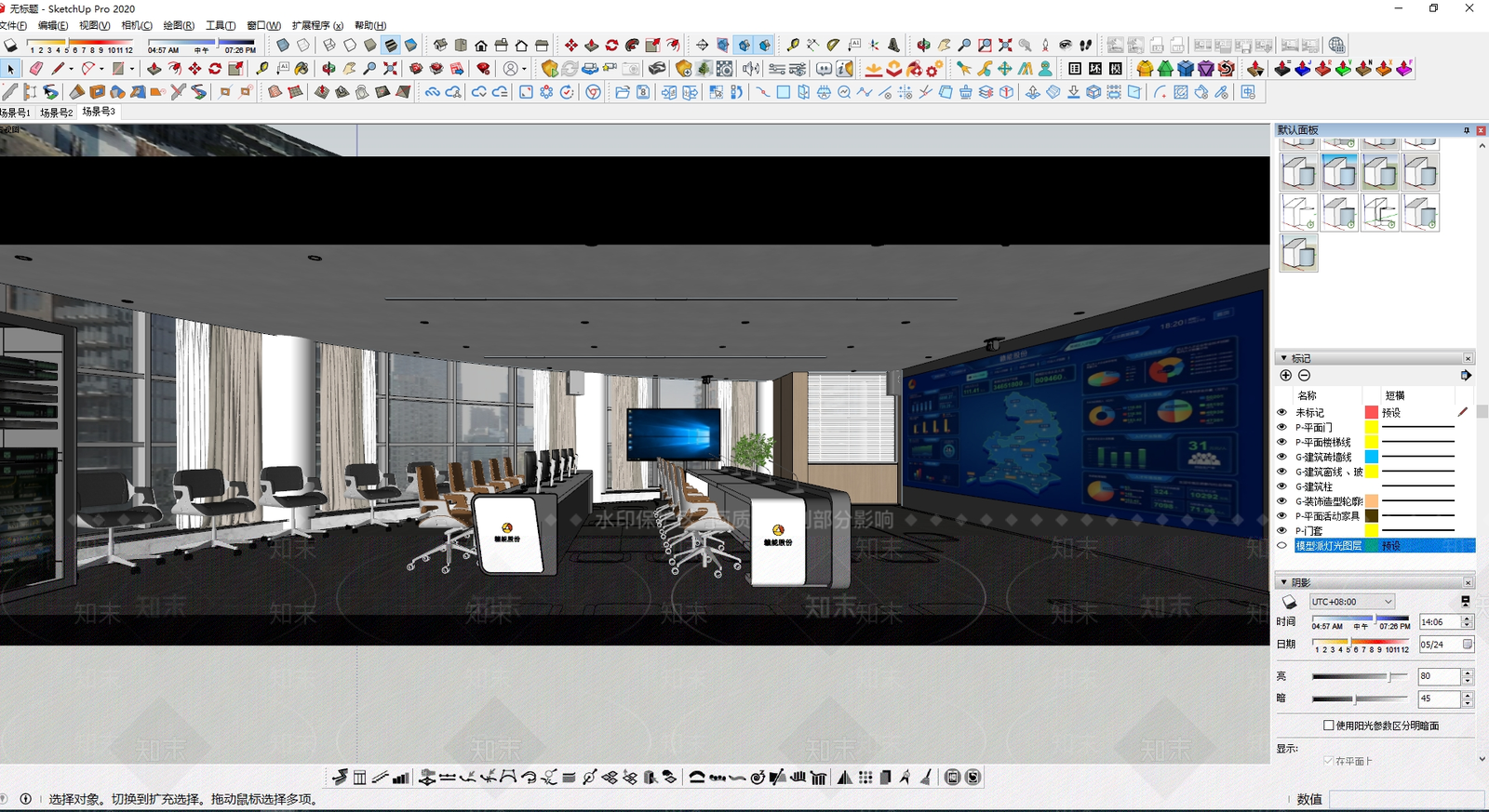The height and width of the screenshot is (812, 1489).
Task: Open the 扩展程序 menu
Action: 317,25
